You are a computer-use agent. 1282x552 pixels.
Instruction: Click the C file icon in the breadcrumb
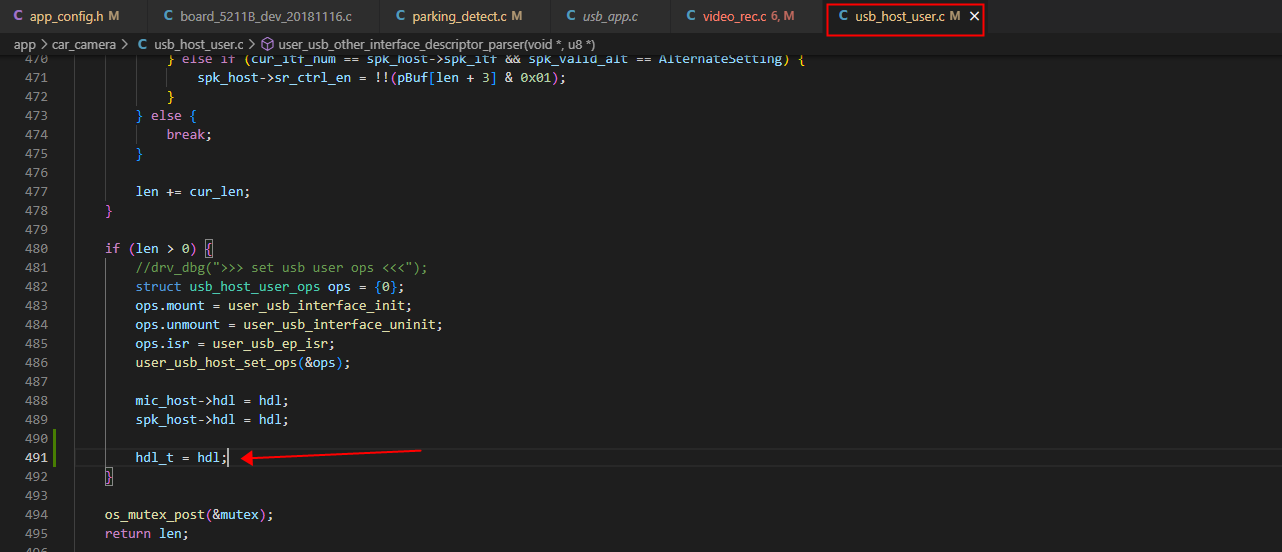pos(142,44)
